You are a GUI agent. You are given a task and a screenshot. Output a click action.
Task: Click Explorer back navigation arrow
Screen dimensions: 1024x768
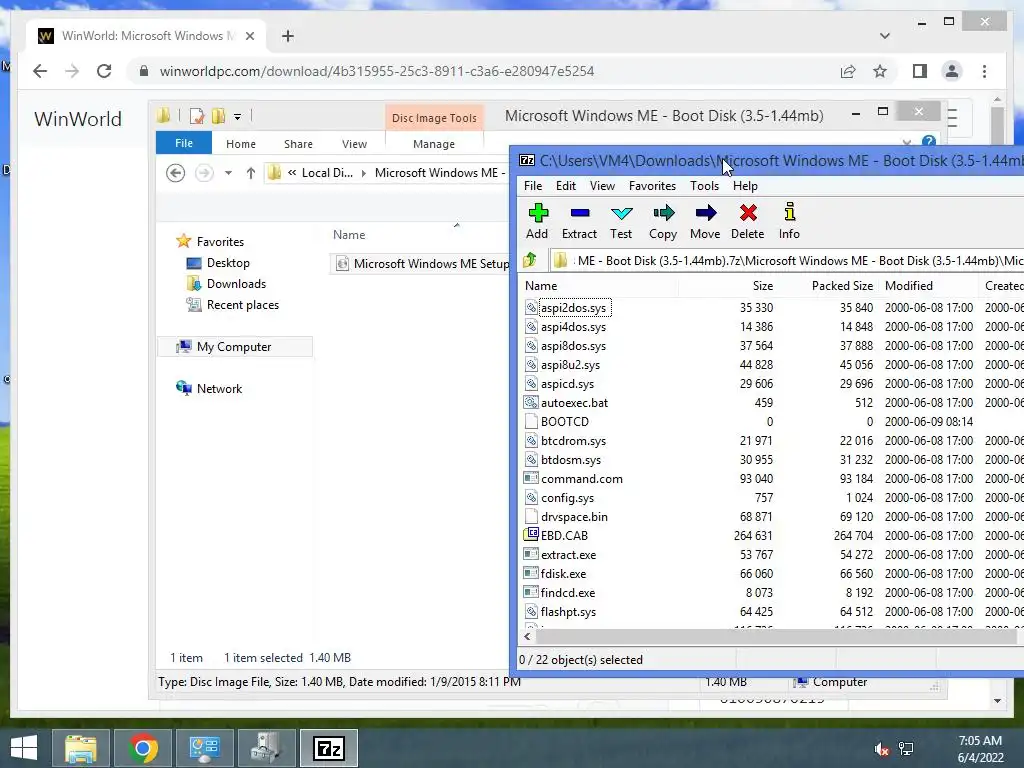point(175,173)
